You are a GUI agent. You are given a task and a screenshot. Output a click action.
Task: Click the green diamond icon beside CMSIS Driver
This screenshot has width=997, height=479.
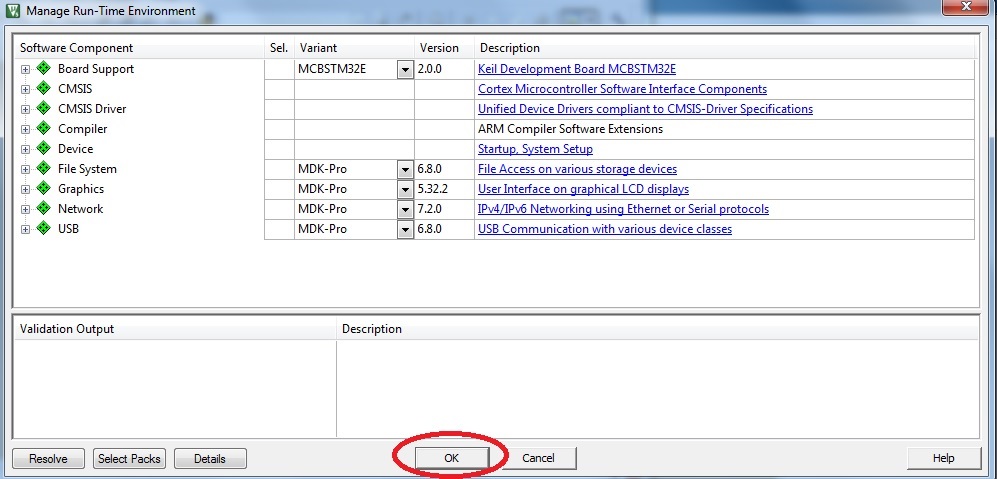pyautogui.click(x=43, y=108)
